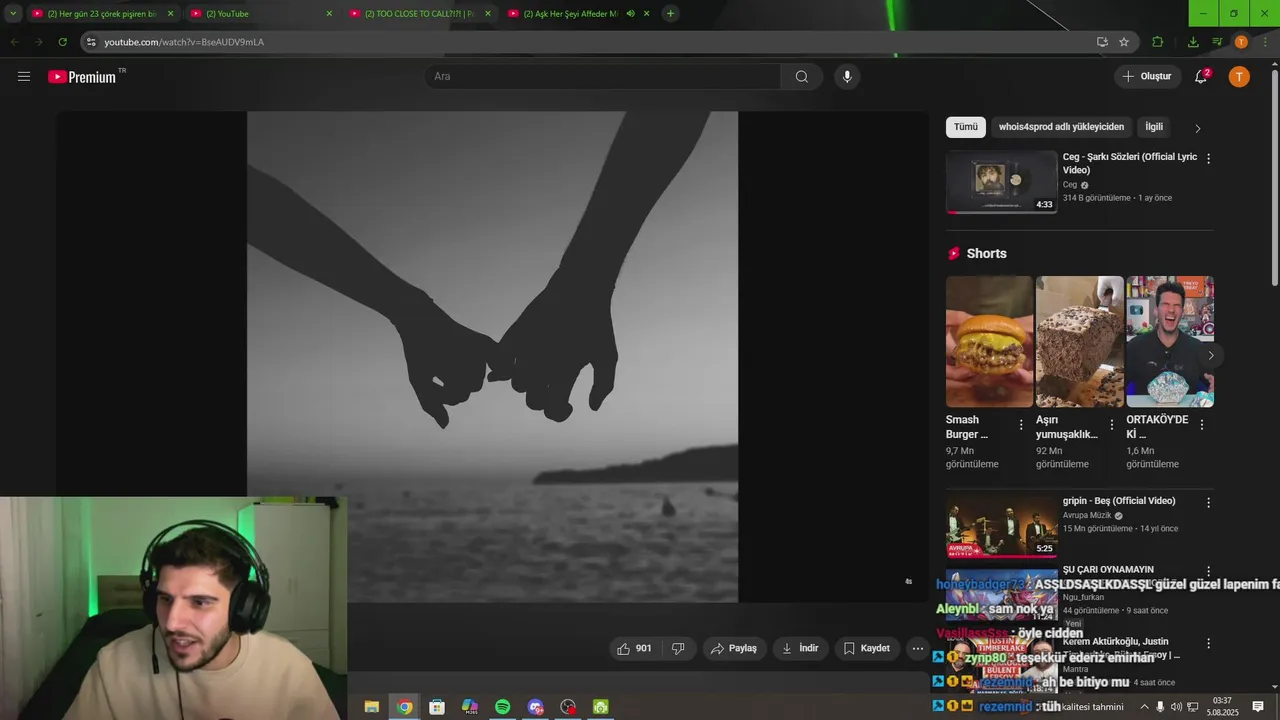Open Smash Burger short thumbnail
The height and width of the screenshot is (720, 1280).
pos(989,342)
